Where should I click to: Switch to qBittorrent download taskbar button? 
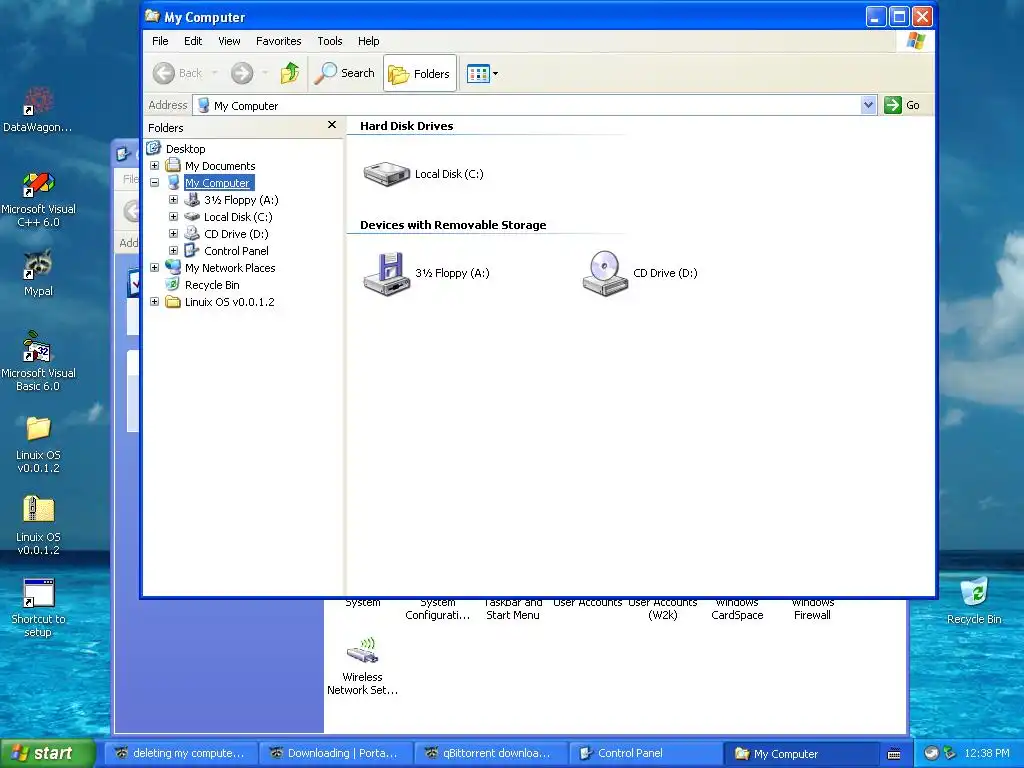click(491, 754)
